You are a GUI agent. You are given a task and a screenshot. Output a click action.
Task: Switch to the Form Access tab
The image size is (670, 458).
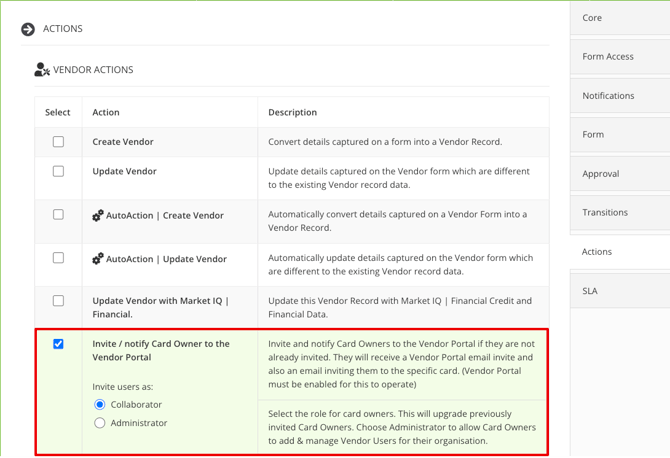click(620, 57)
